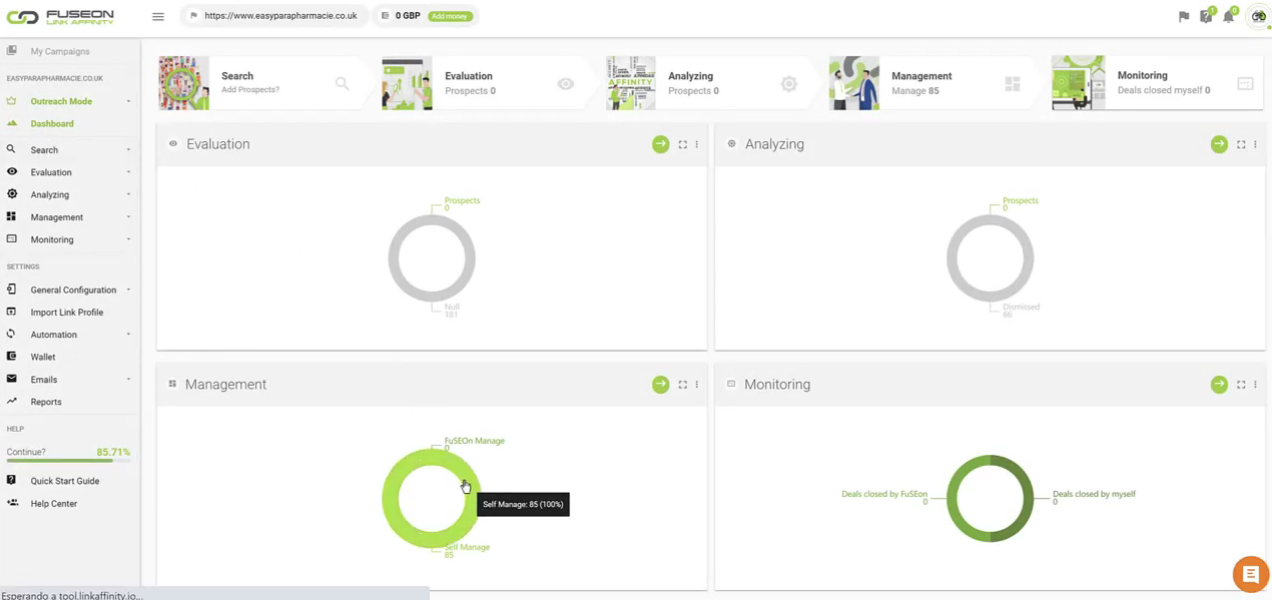Open the Analyzing panel three-dot menu

pos(1255,144)
